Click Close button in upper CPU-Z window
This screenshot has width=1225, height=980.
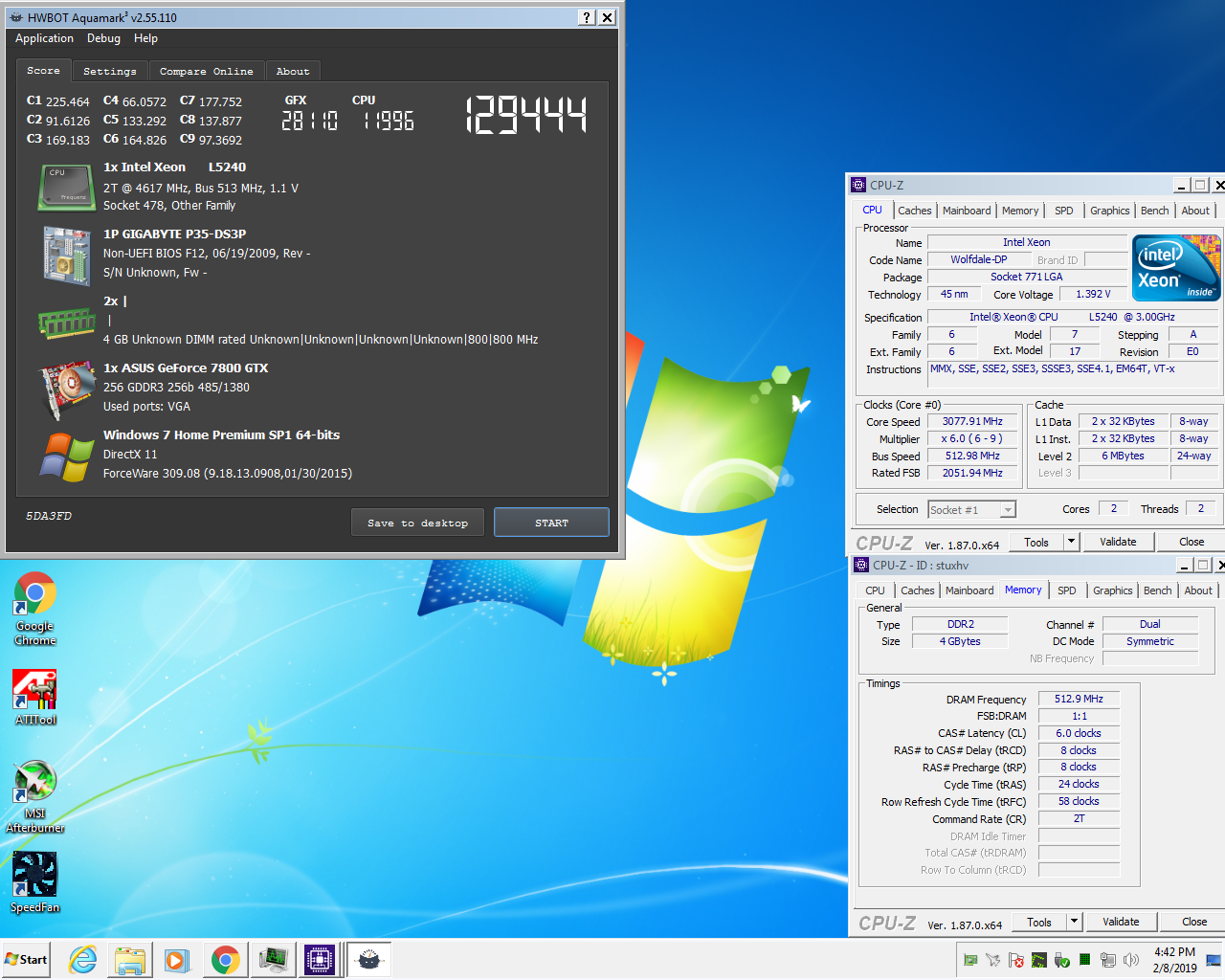point(1192,542)
